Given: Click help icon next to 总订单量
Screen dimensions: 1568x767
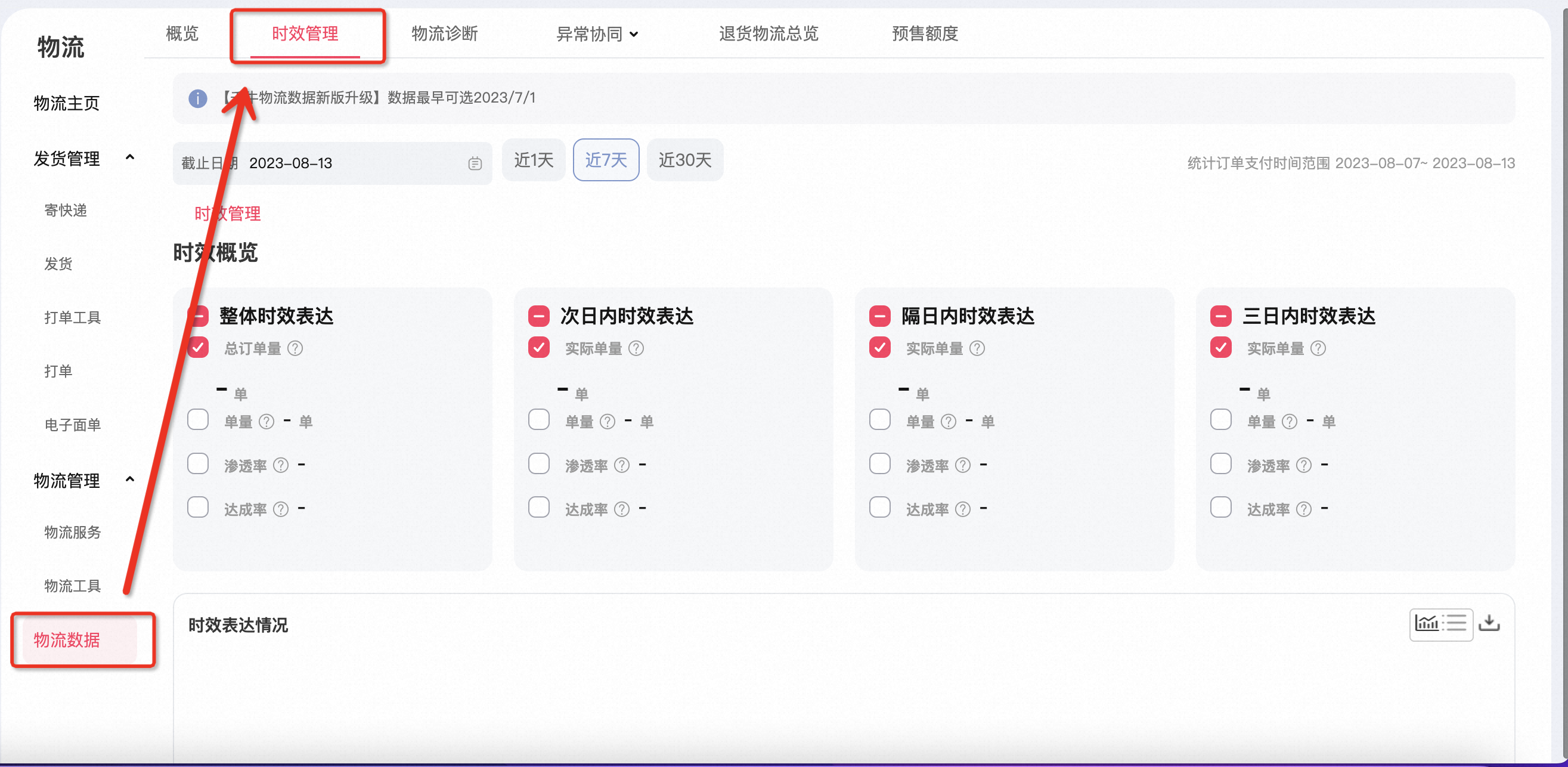Looking at the screenshot, I should [x=295, y=348].
